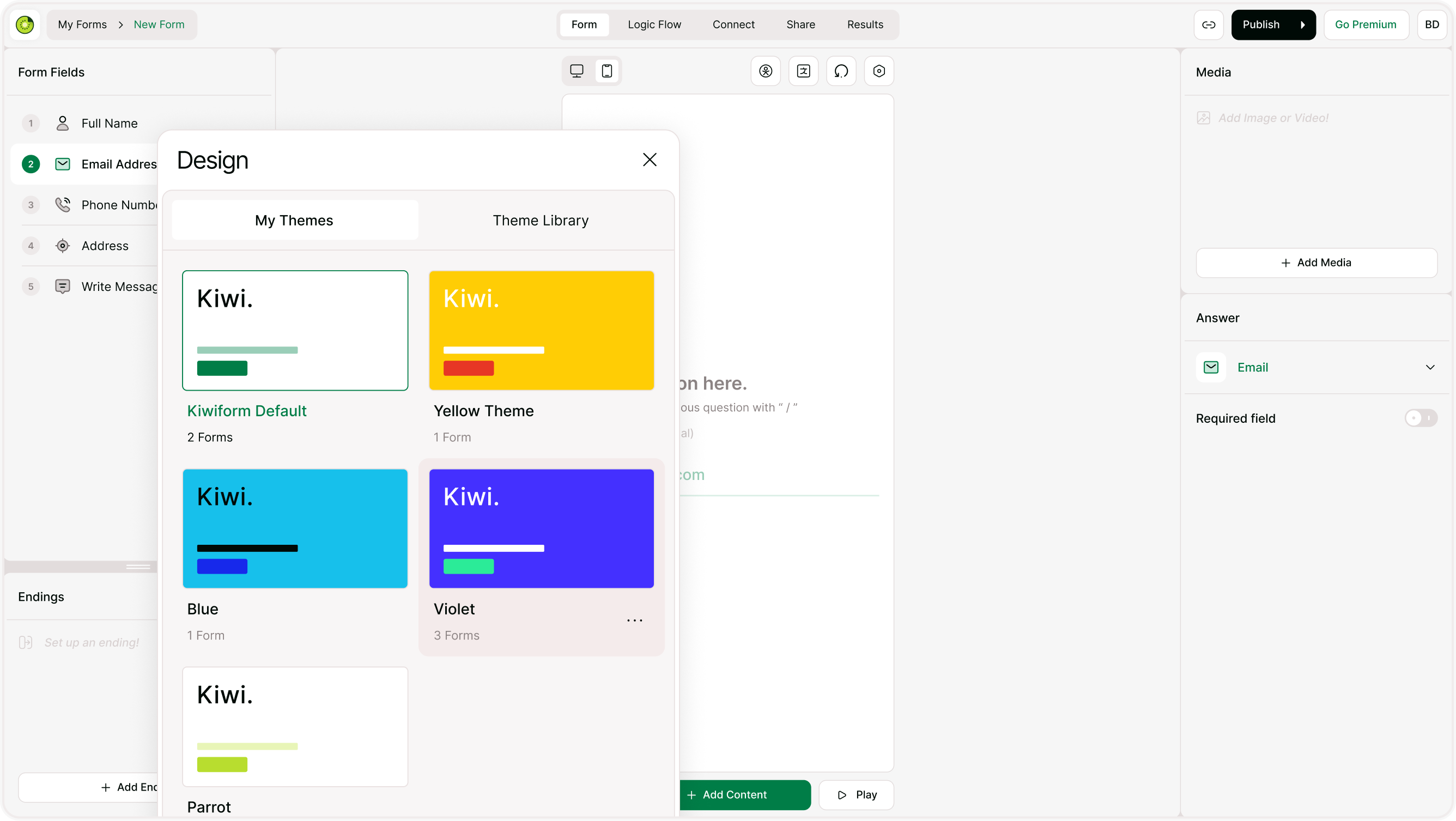
Task: Open the form settings hexagon icon
Action: [879, 71]
